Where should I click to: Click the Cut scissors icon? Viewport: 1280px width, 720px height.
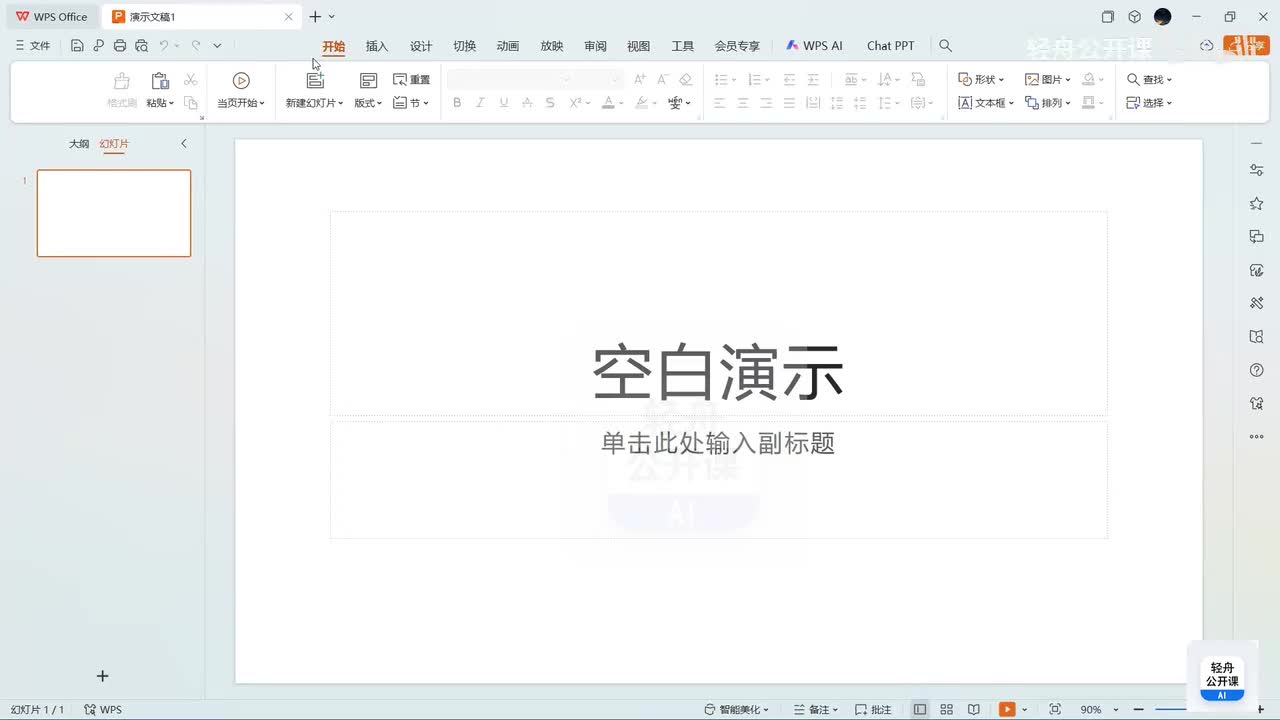click(191, 80)
